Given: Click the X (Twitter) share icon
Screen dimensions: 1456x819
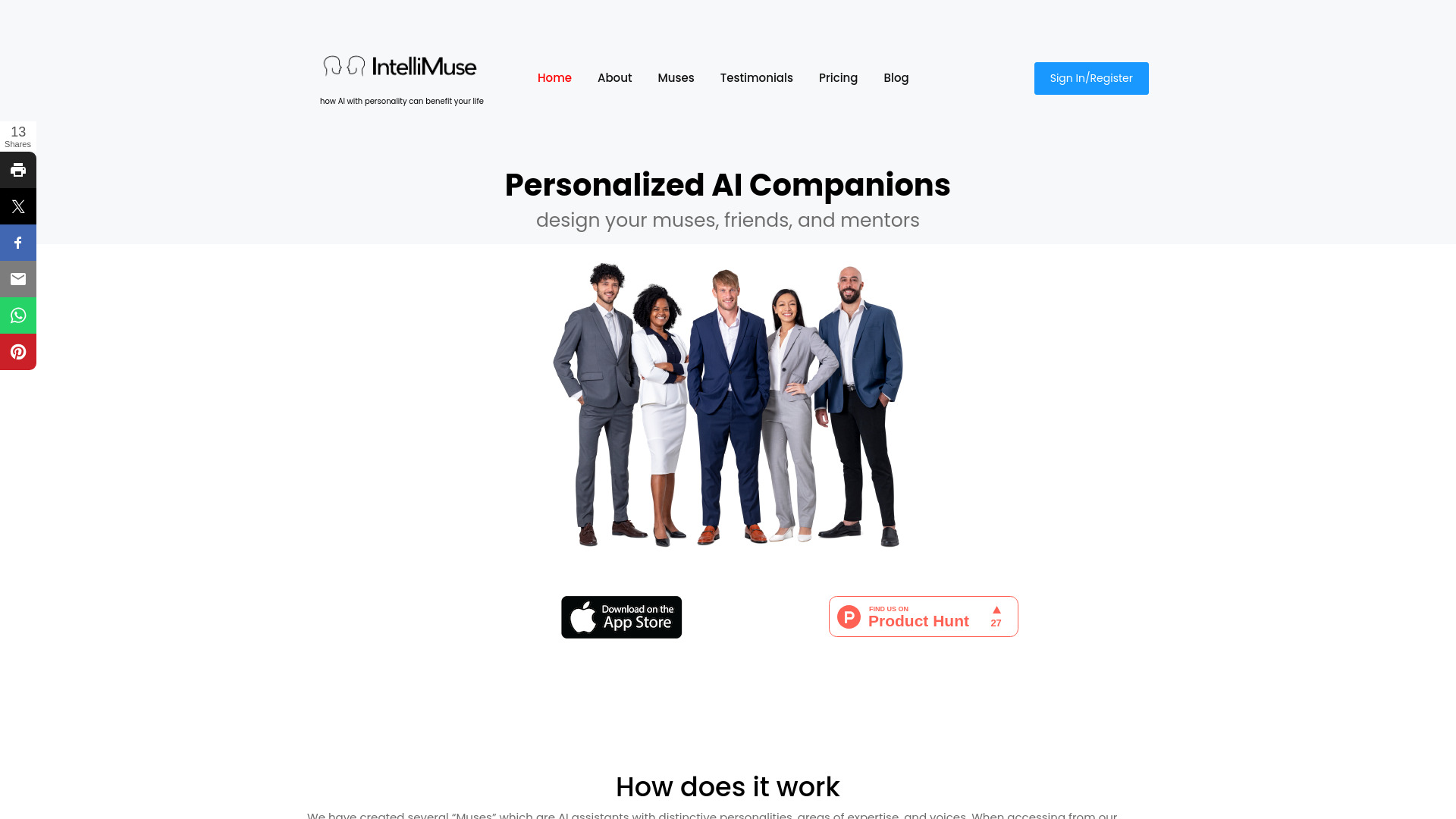Looking at the screenshot, I should point(18,206).
